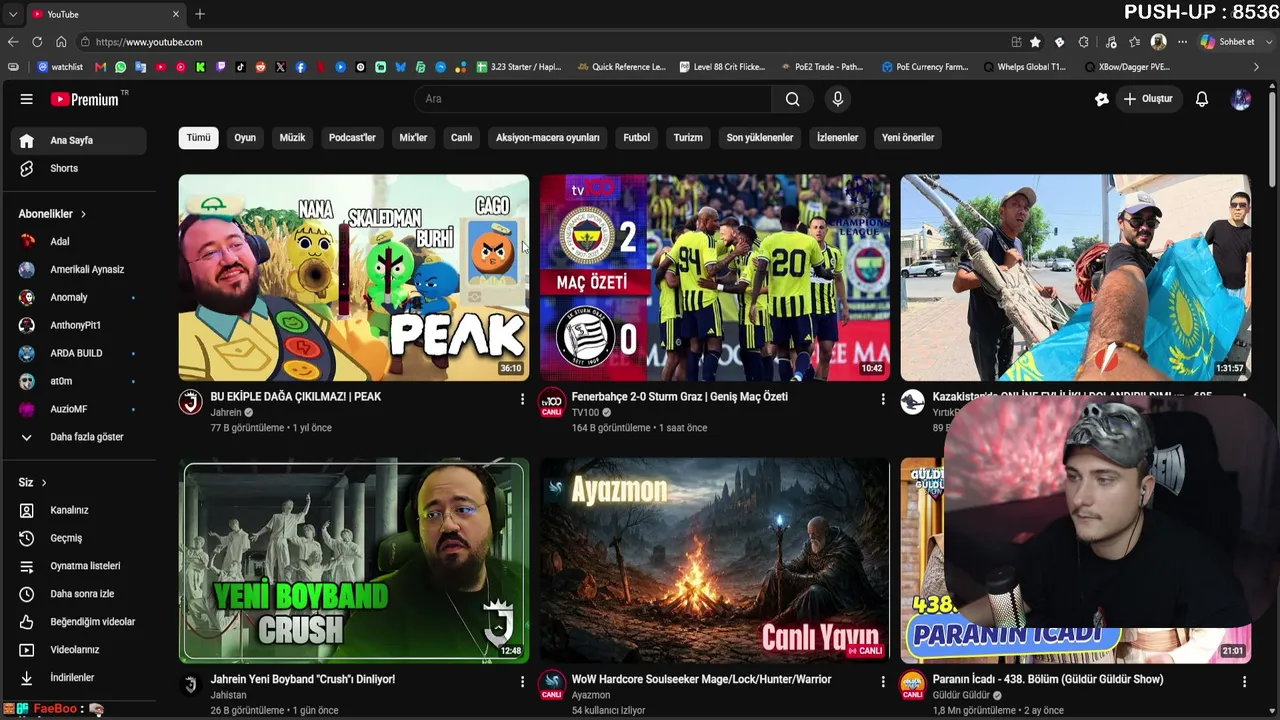Screen dimensions: 1280x720
Task: Go back with the browser back arrow
Action: tap(13, 42)
